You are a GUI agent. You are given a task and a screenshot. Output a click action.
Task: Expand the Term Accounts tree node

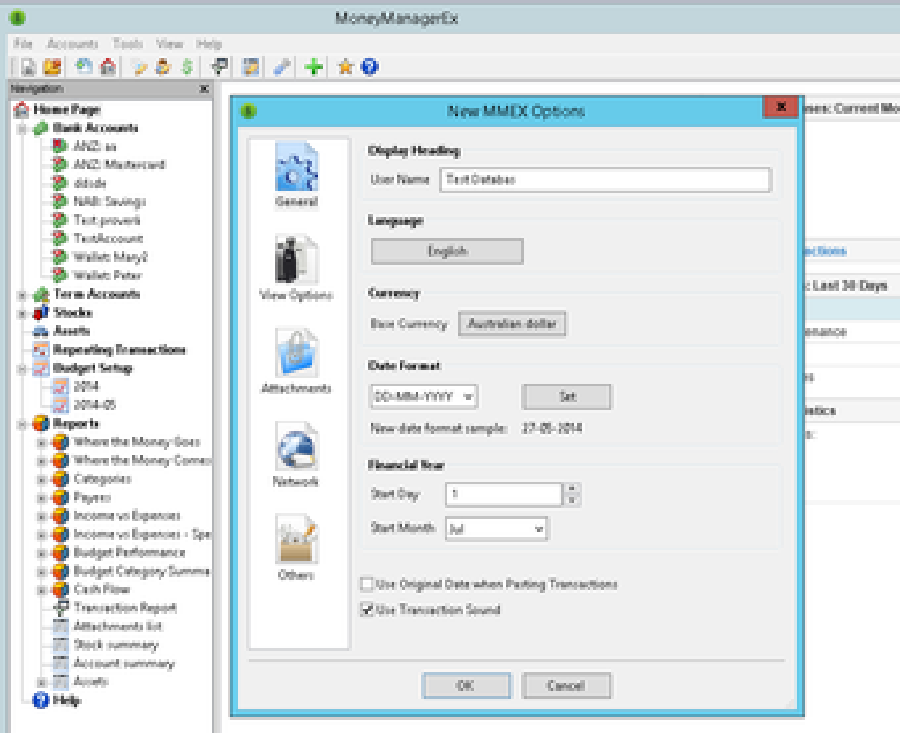(22, 295)
